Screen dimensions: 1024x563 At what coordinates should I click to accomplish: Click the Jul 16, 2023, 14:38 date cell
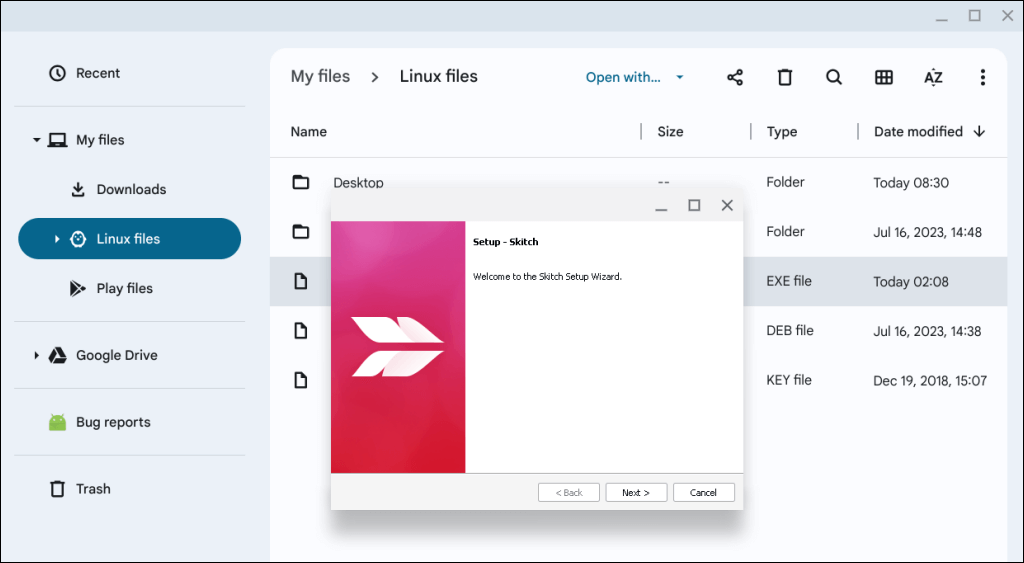(927, 332)
